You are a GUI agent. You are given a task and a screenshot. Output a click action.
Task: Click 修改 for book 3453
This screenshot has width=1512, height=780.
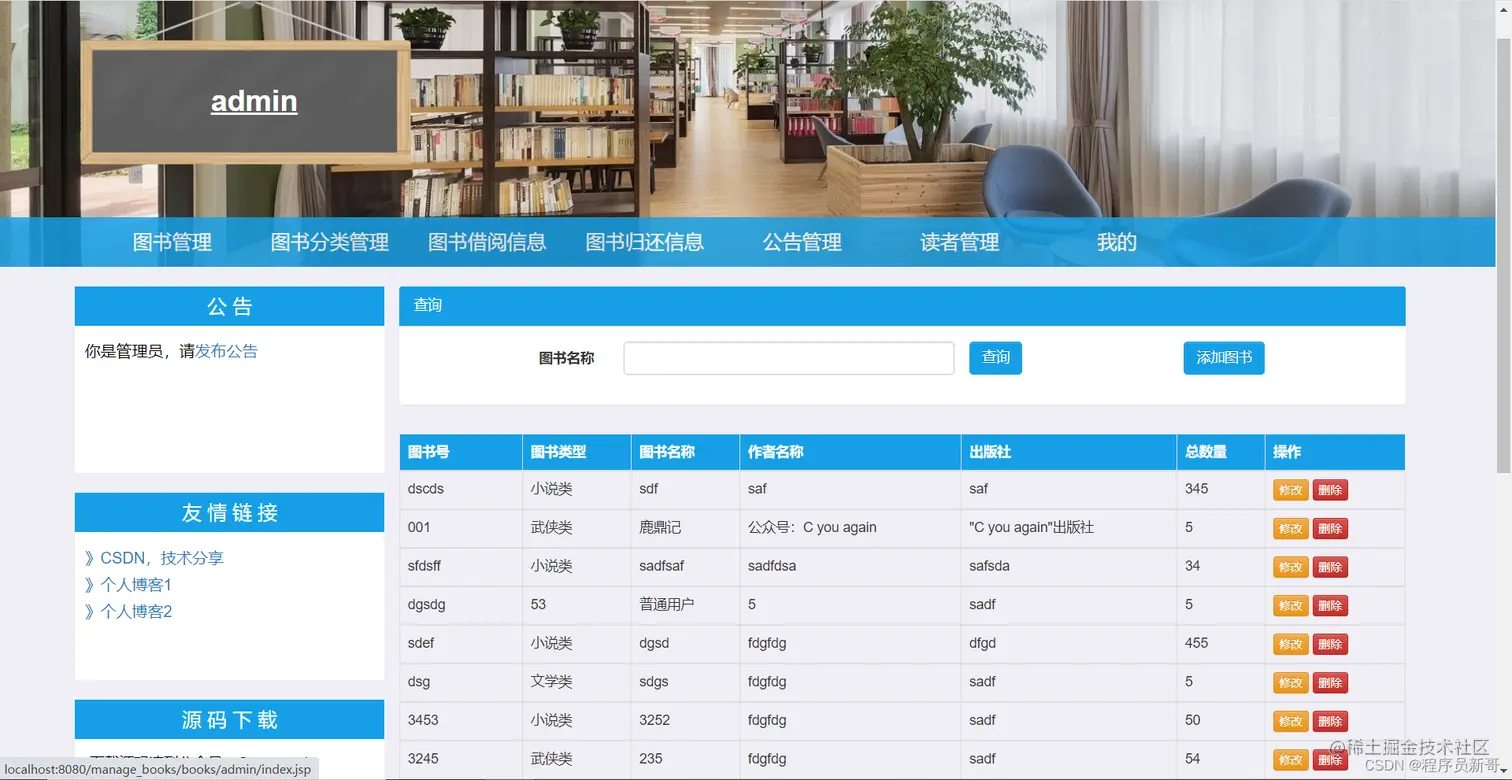point(1290,721)
